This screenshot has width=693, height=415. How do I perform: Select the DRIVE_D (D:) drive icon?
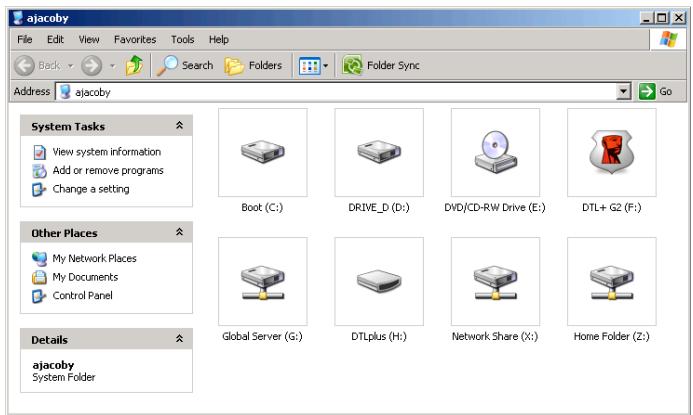(x=379, y=152)
